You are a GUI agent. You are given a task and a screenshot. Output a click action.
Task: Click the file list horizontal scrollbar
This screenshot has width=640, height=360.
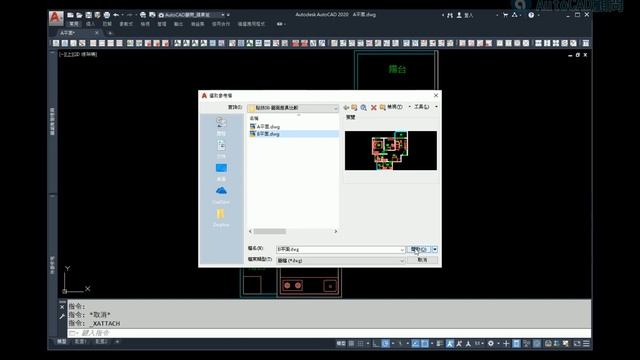[270, 231]
